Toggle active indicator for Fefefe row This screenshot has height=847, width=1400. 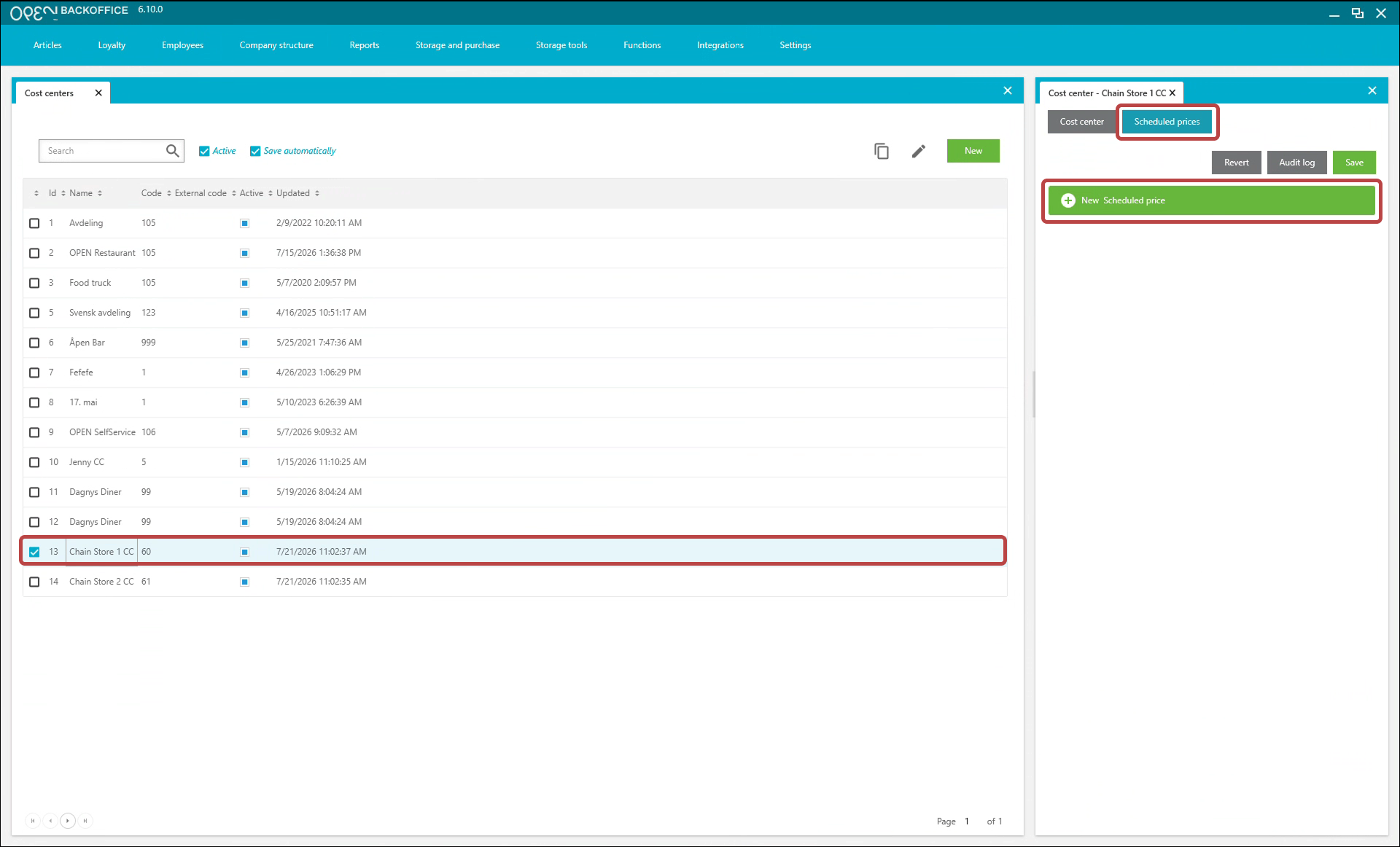pos(245,372)
